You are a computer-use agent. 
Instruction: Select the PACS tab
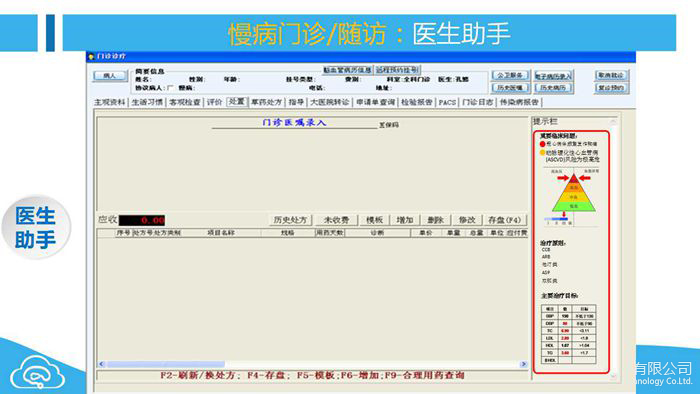click(447, 102)
